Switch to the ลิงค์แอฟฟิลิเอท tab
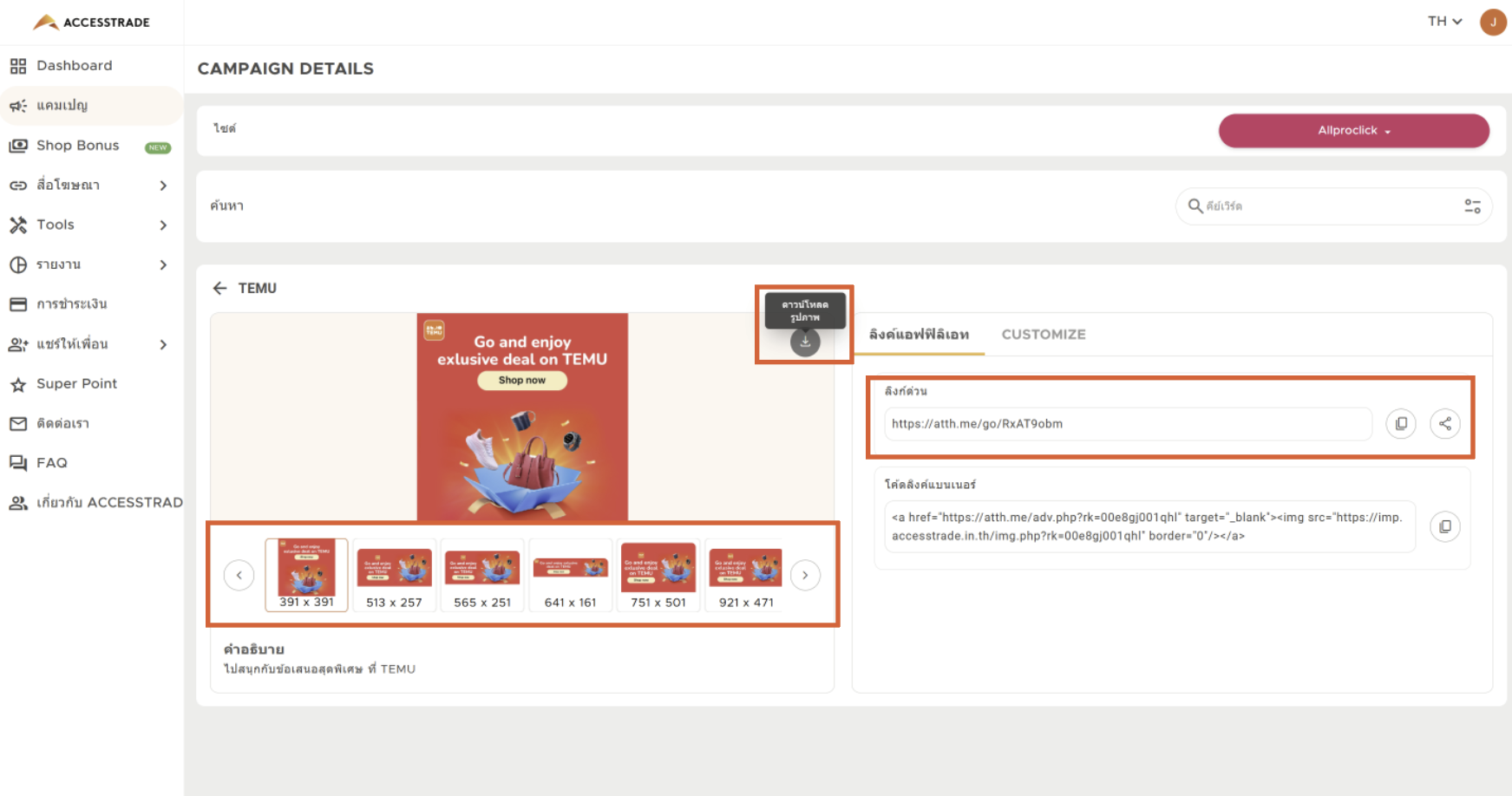The width and height of the screenshot is (1512, 796). (919, 335)
